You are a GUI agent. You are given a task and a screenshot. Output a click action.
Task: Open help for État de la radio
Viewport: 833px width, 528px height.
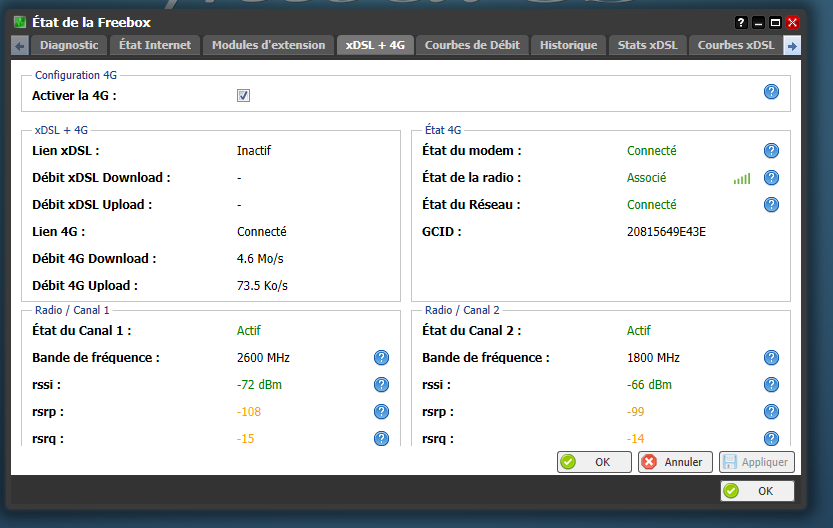pyautogui.click(x=771, y=178)
